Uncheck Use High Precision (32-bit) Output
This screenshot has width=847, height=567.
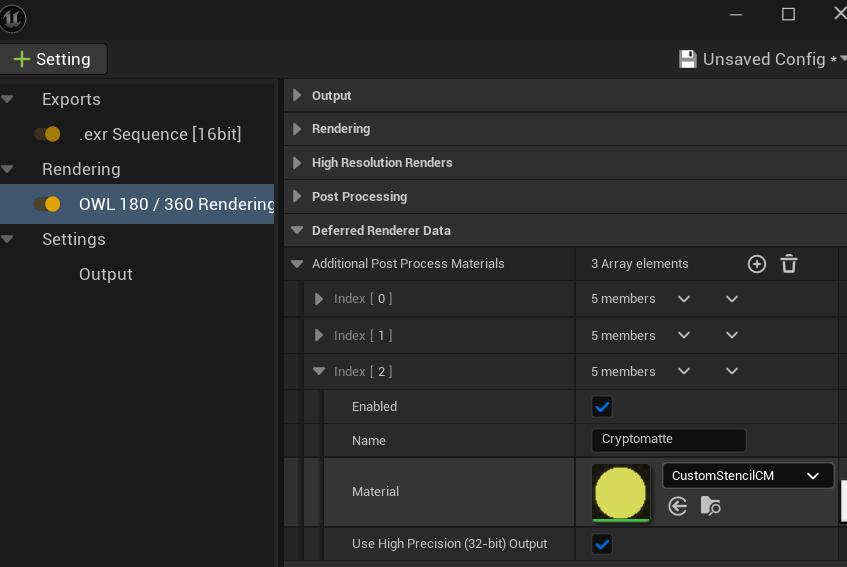tap(602, 544)
